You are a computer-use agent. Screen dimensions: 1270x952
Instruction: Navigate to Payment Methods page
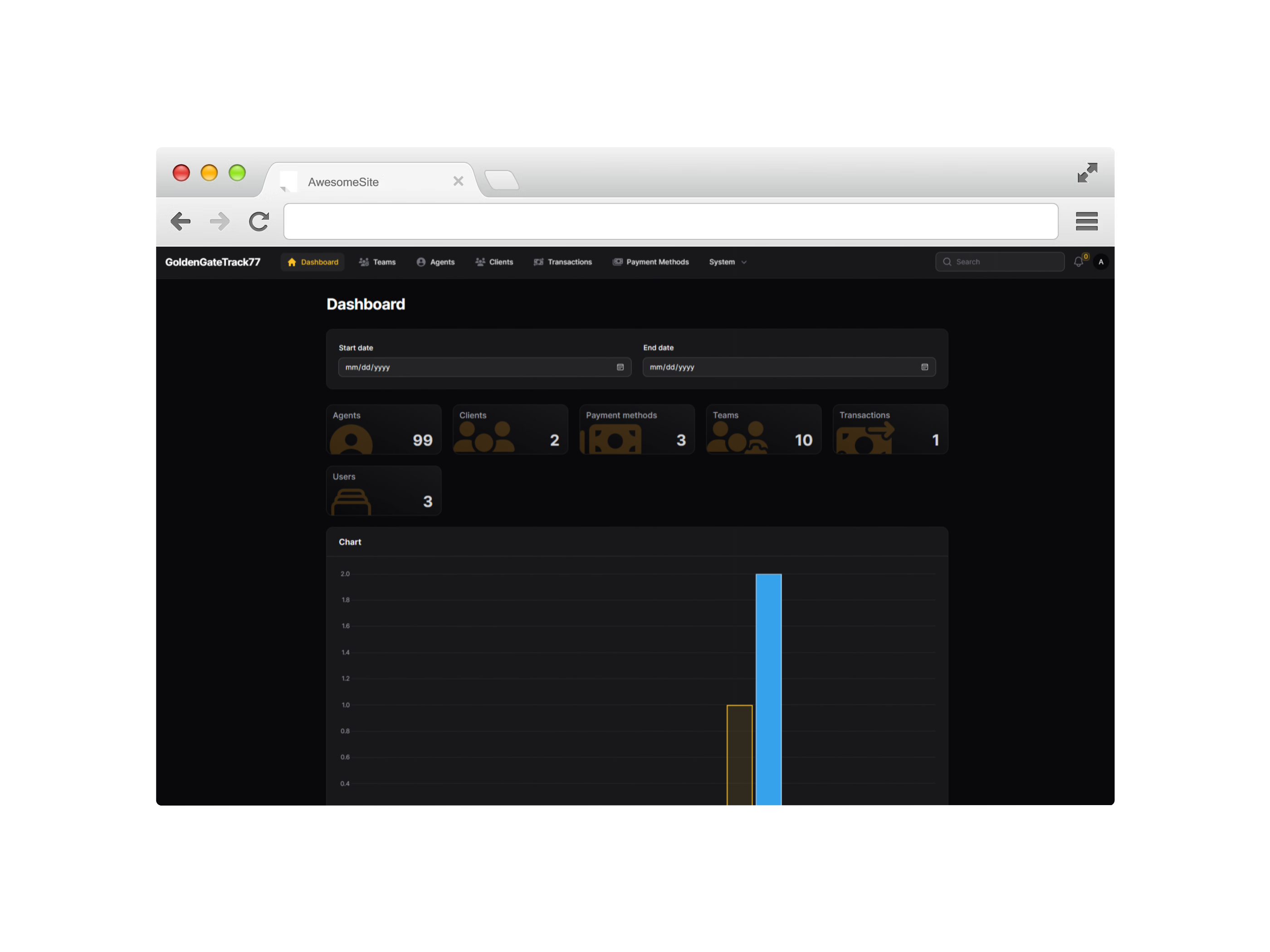[650, 262]
